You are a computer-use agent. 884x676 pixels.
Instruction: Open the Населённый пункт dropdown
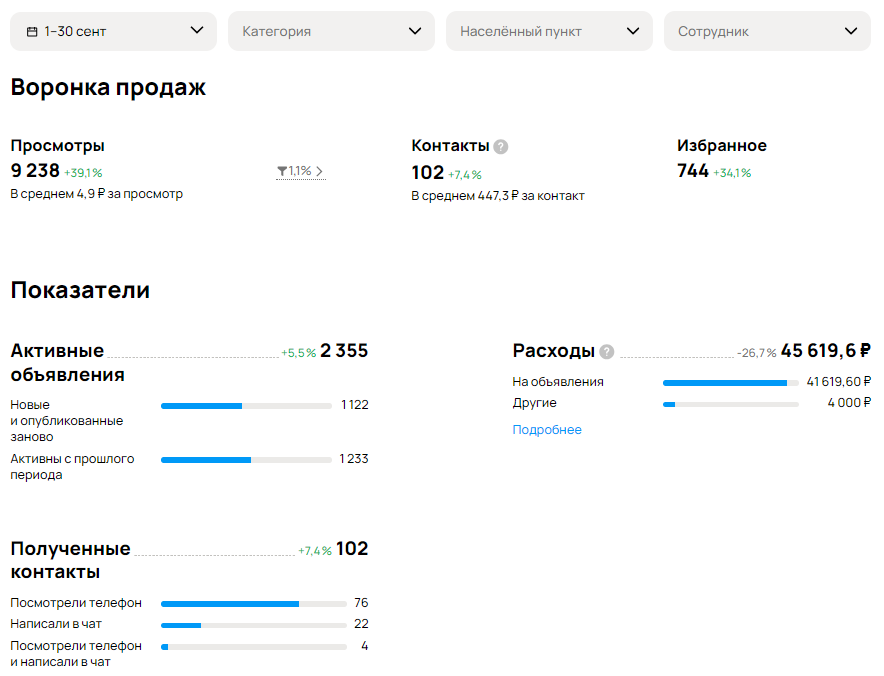pyautogui.click(x=549, y=31)
